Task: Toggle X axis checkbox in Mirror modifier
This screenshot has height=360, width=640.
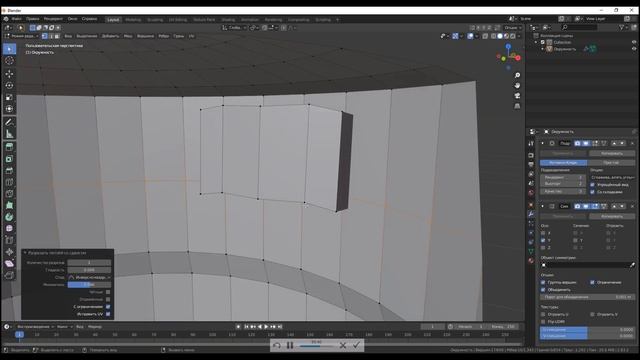Action: tap(543, 233)
